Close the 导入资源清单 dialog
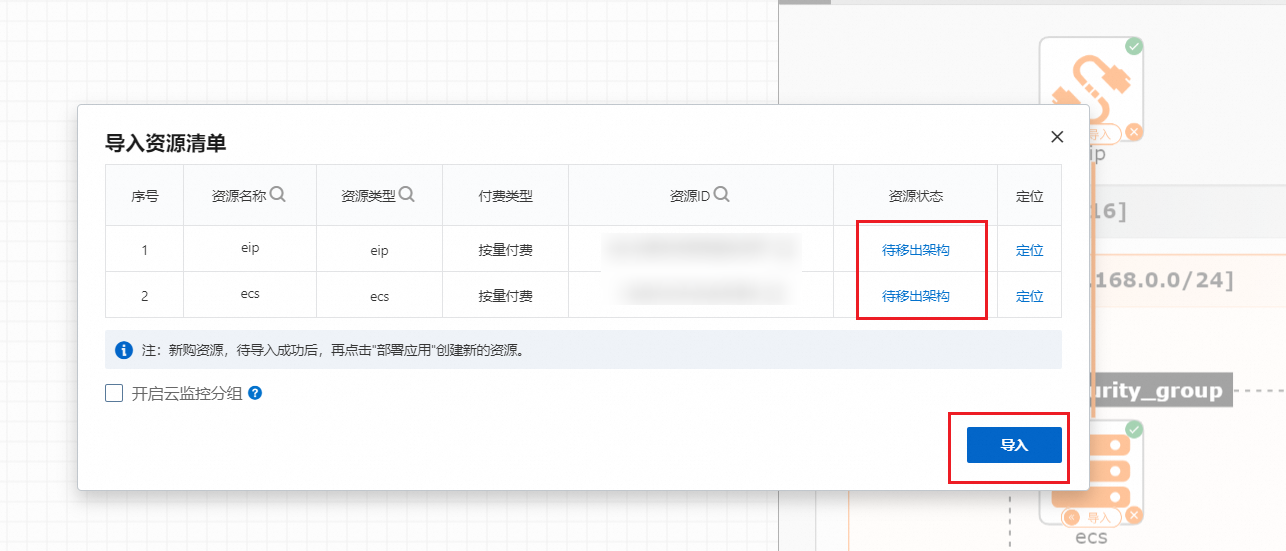Viewport: 1286px width, 551px height. pos(1057,137)
